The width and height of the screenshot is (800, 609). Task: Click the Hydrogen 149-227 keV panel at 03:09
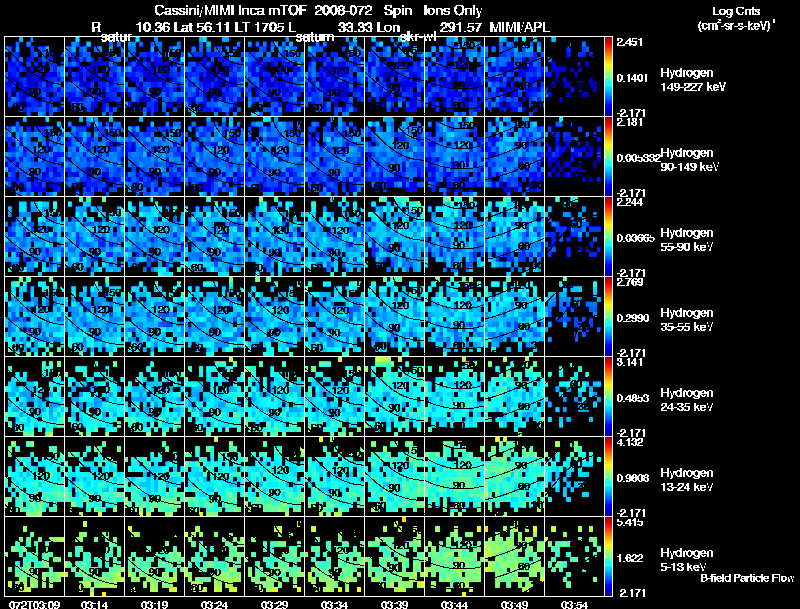(x=35, y=77)
